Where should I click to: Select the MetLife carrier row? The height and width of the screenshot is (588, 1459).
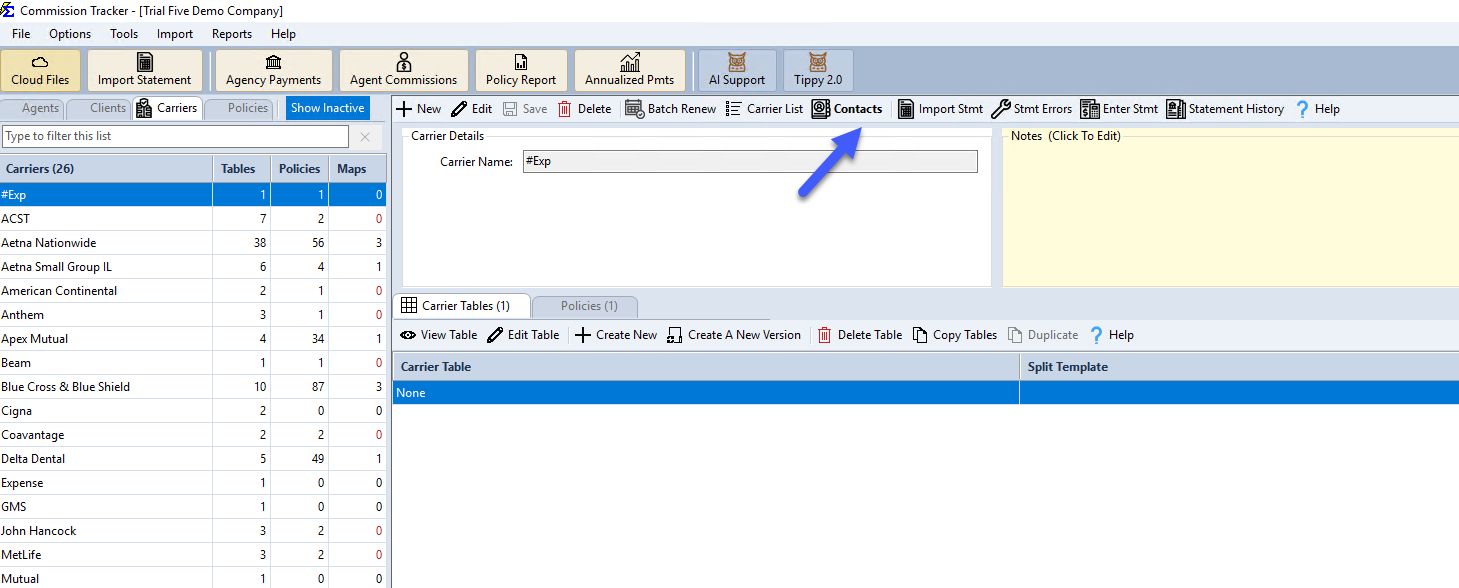coord(193,555)
